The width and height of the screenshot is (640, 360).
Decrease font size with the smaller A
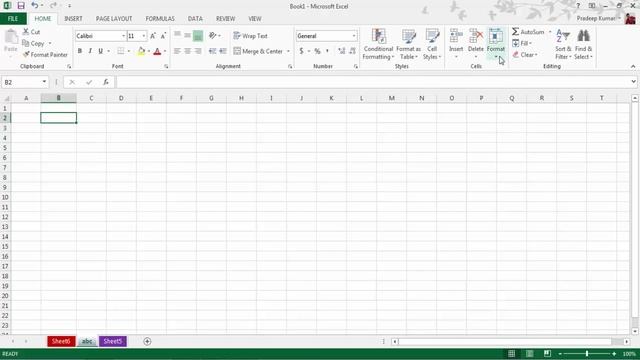163,36
